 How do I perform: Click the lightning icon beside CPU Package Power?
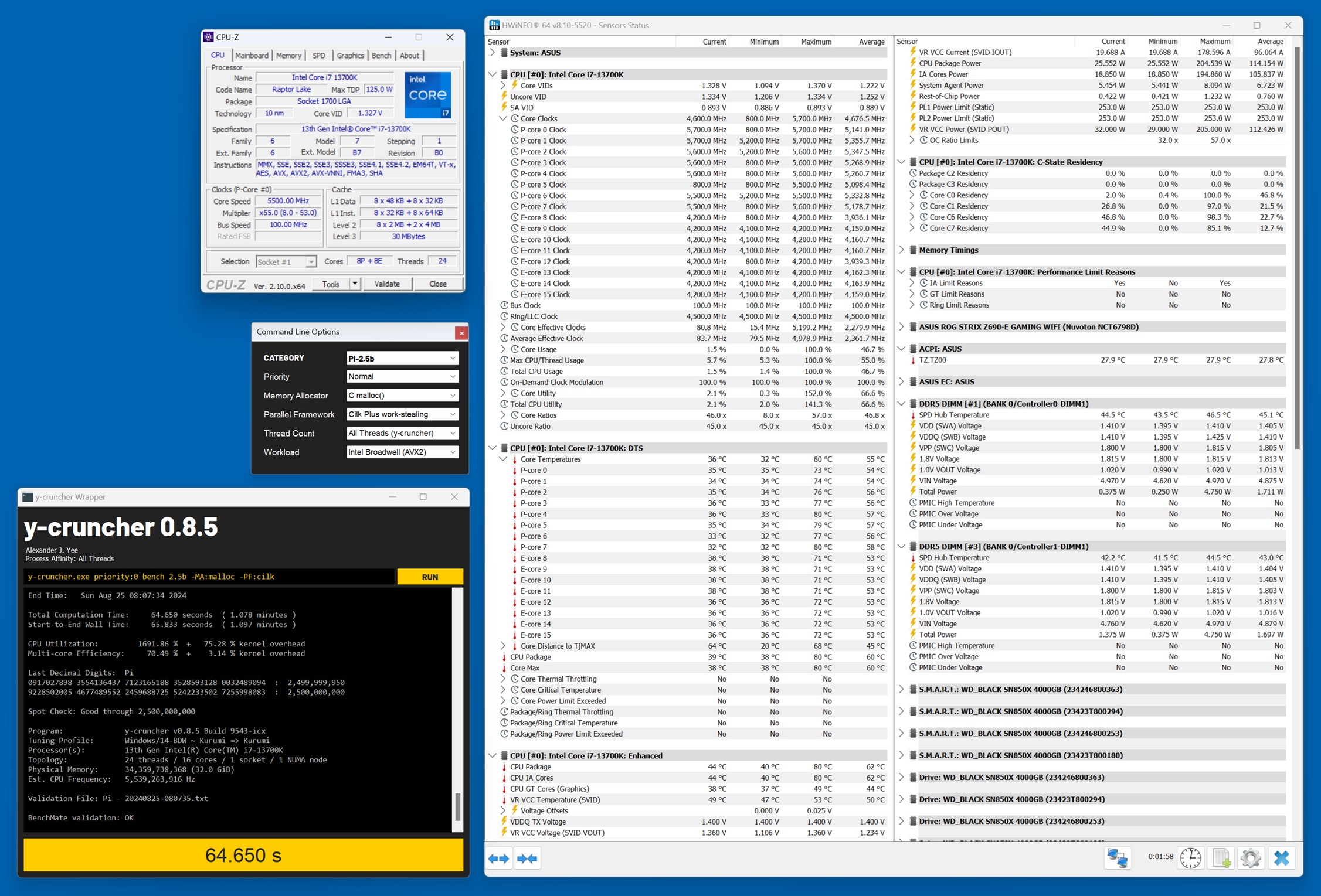[913, 63]
